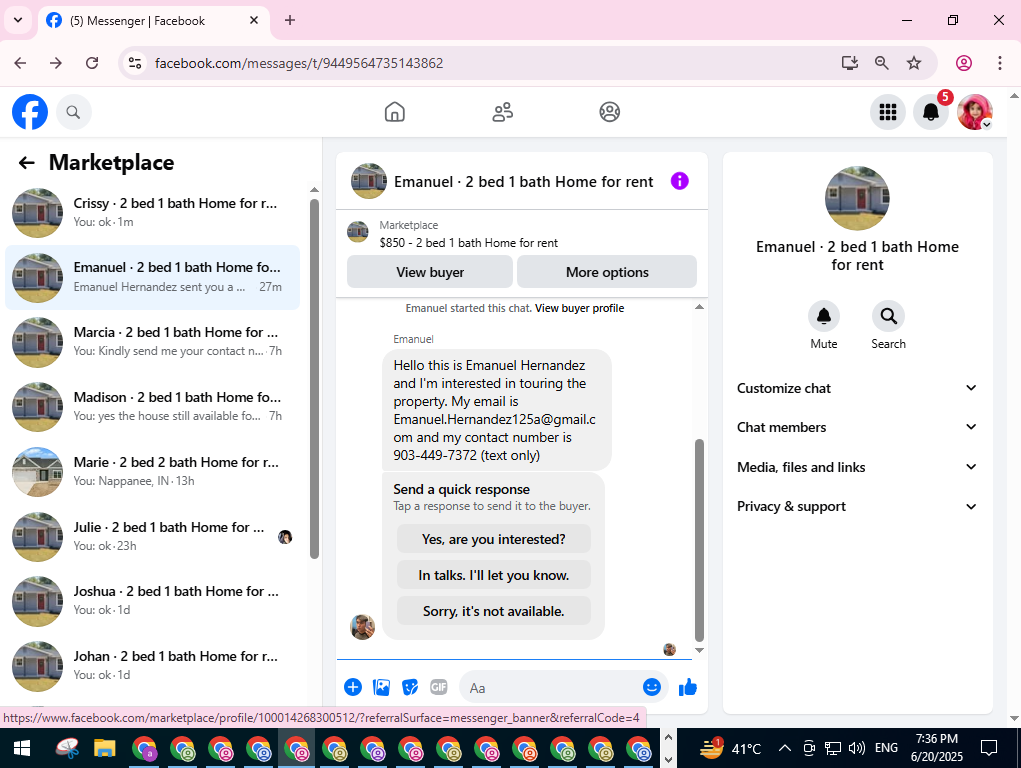Open the account profile picture menu

pyautogui.click(x=974, y=112)
